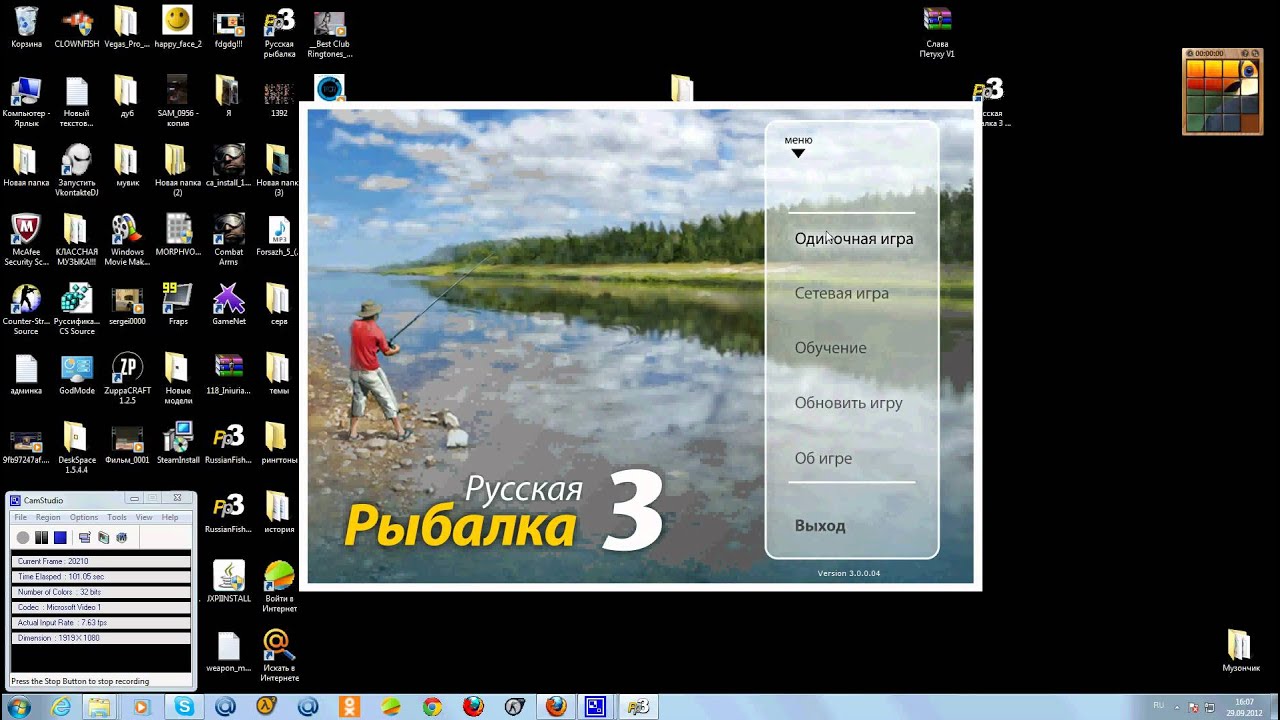Pause recording in CamStudio
1280x720 pixels.
click(x=42, y=538)
